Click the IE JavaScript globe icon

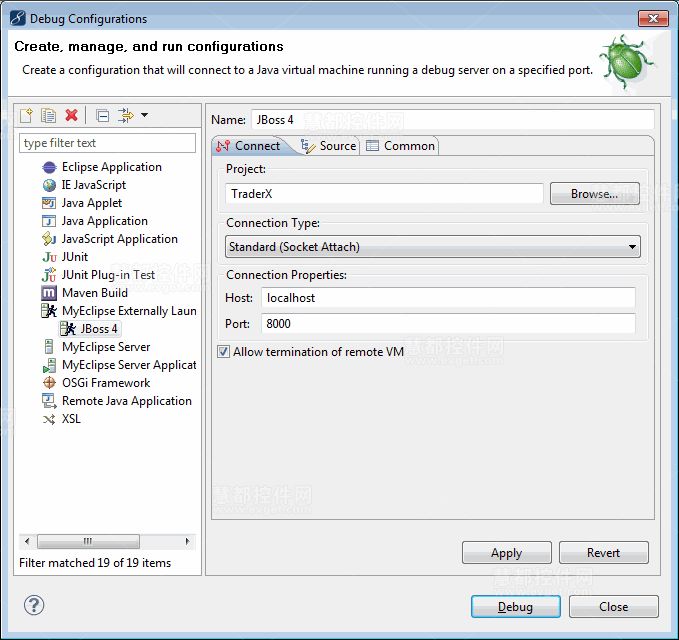49,185
